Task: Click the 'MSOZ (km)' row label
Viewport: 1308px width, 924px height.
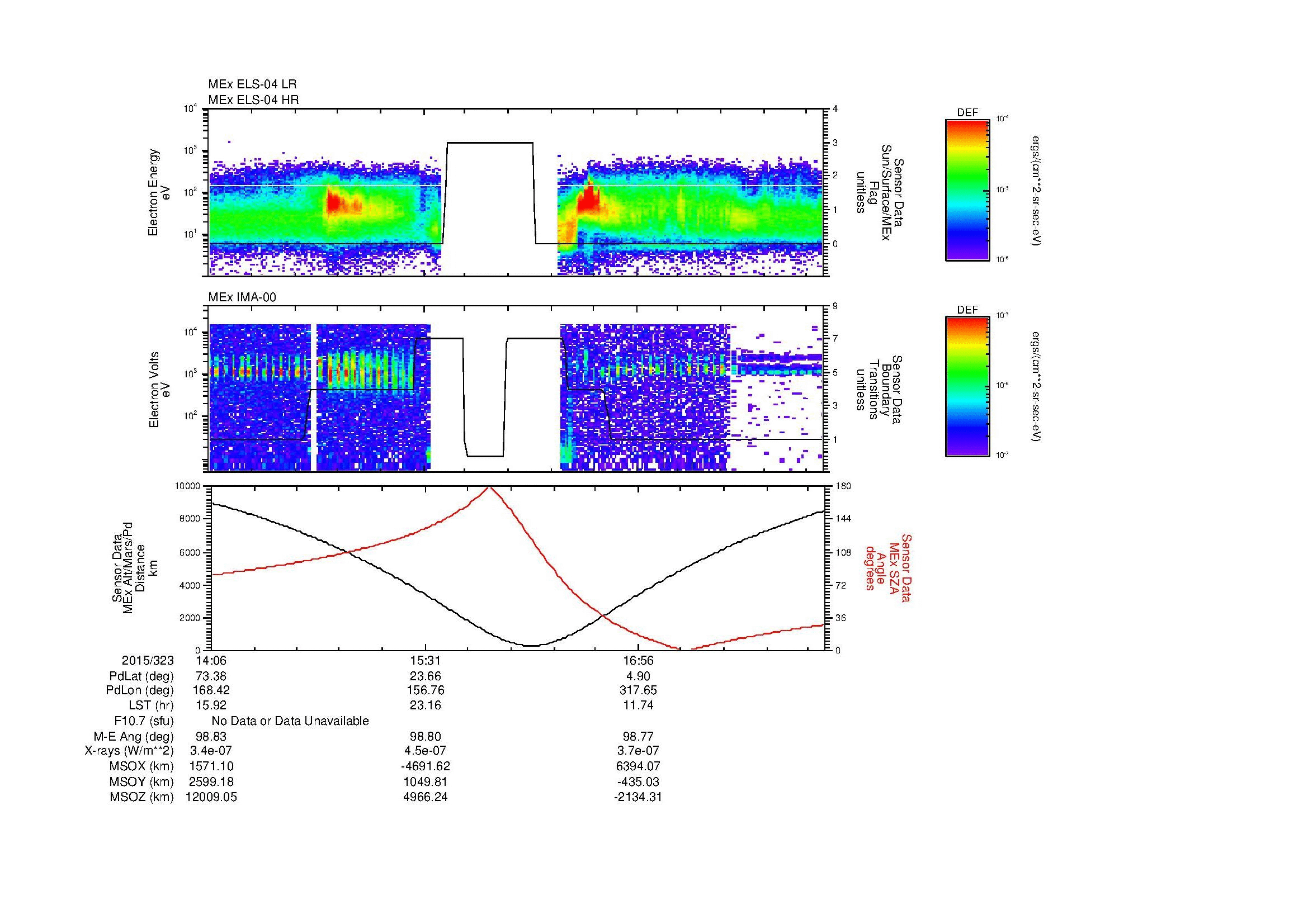Action: [142, 798]
